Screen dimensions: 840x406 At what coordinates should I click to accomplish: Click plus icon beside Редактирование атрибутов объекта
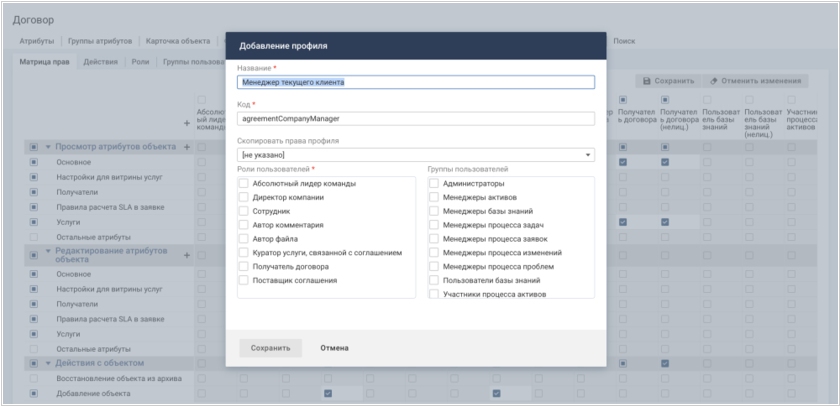click(186, 255)
